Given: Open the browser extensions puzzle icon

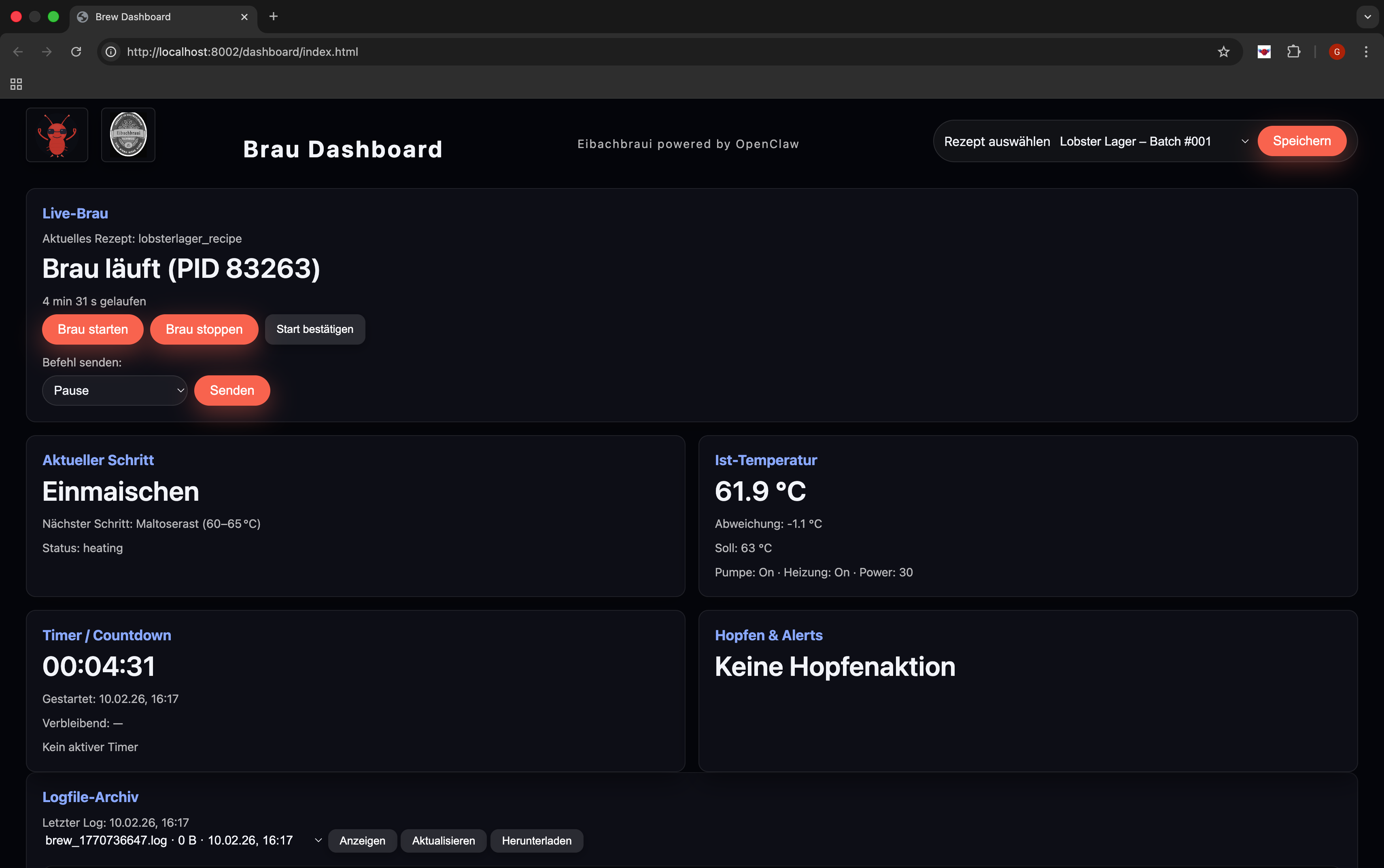Looking at the screenshot, I should click(x=1293, y=52).
